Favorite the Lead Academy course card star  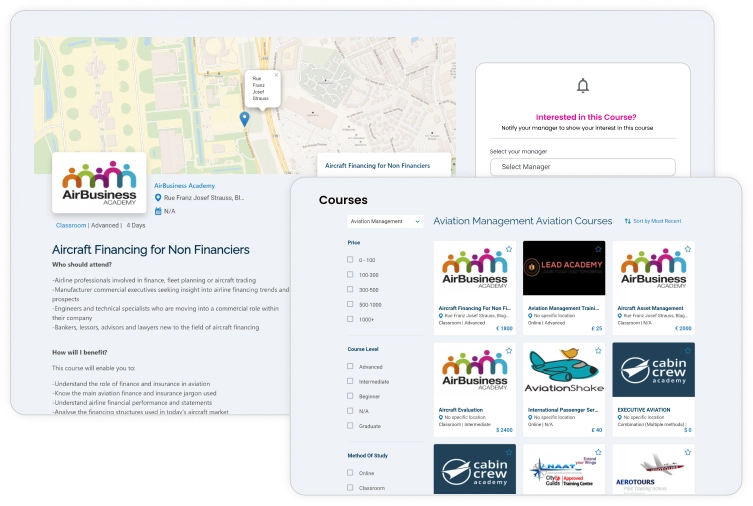598,249
